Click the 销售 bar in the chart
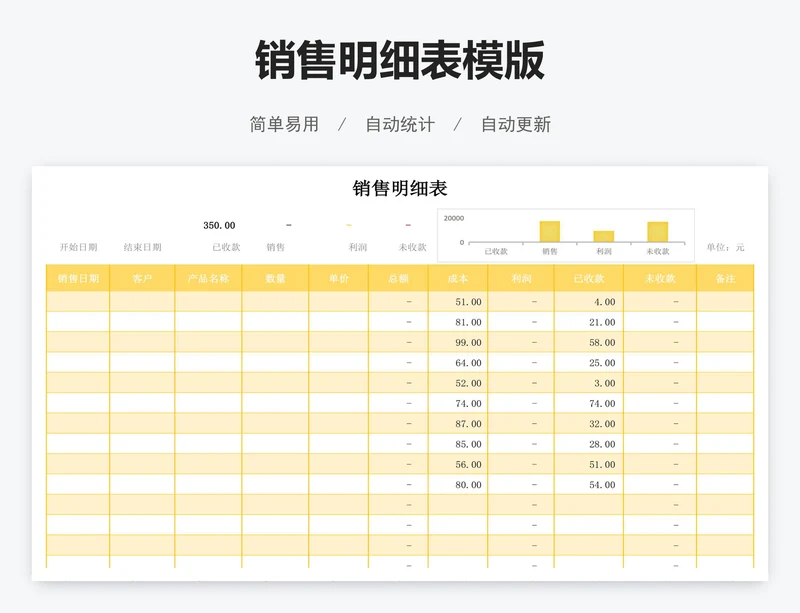 tap(549, 232)
